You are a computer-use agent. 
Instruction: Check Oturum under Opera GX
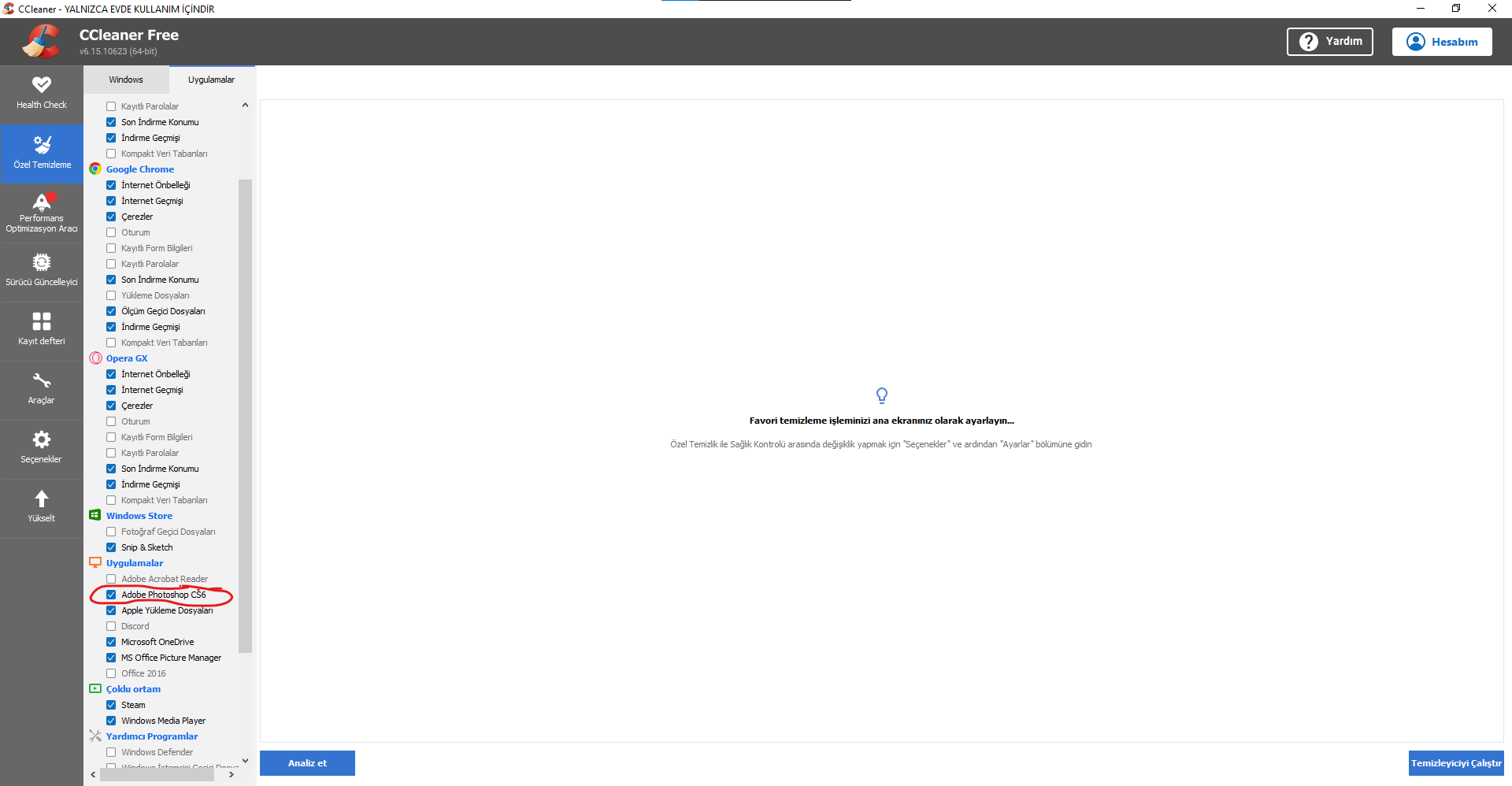pos(111,421)
